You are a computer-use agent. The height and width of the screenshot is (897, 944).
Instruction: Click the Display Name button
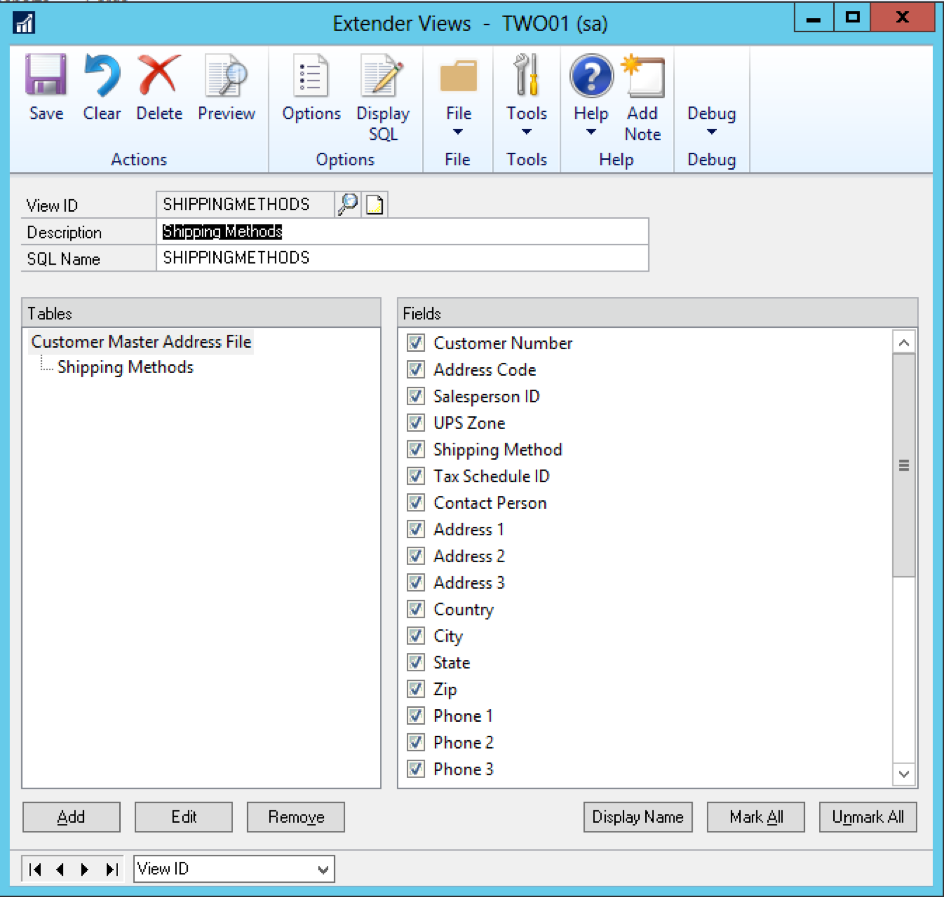638,817
